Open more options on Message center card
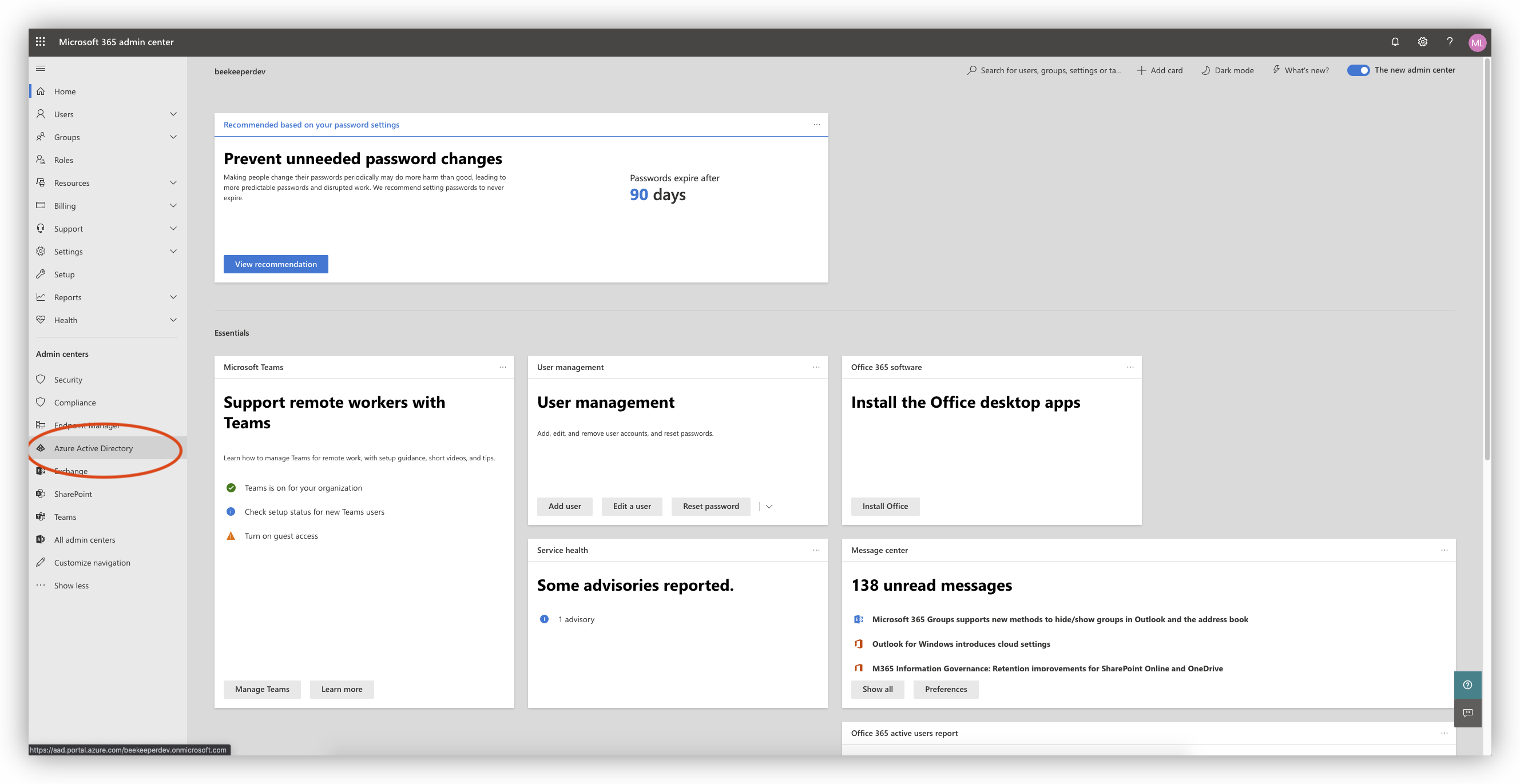This screenshot has width=1520, height=784. point(1444,550)
